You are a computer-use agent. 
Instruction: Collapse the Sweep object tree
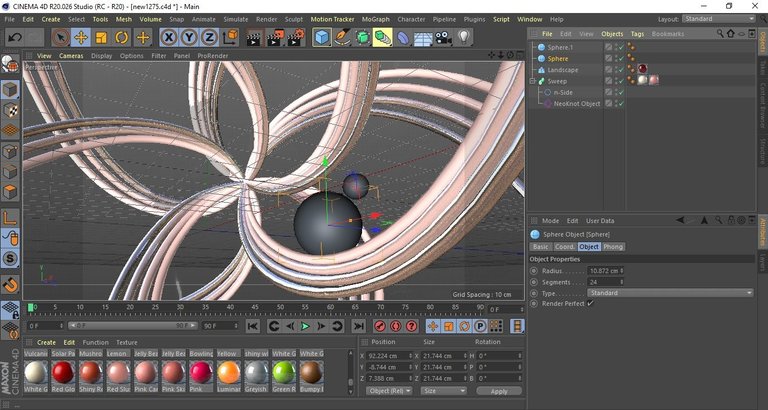click(x=533, y=81)
